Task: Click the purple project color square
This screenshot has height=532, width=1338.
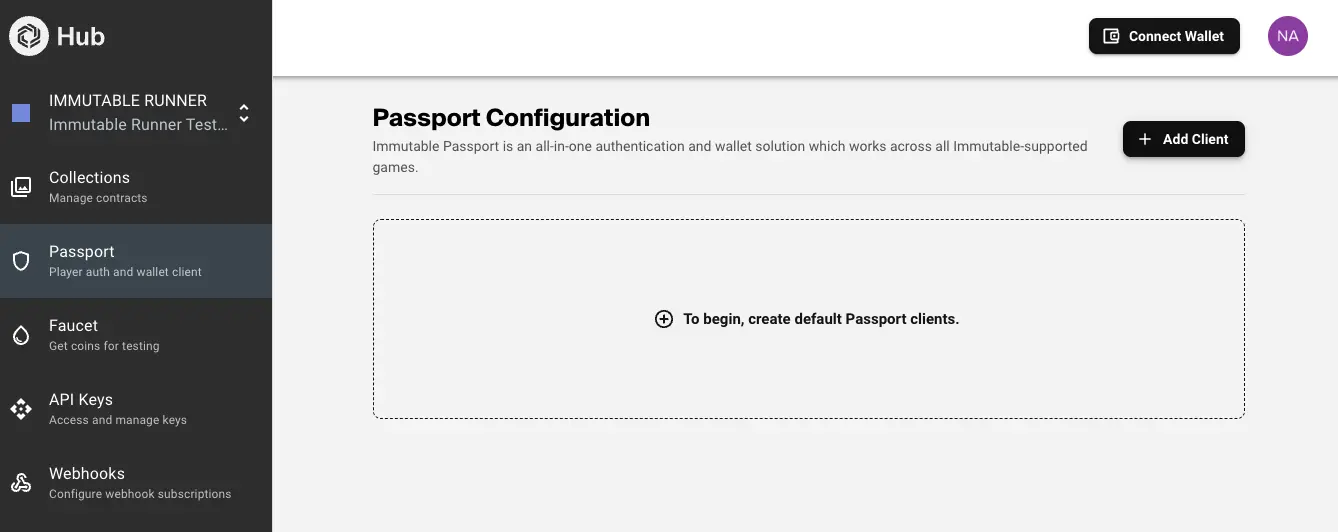Action: coord(21,113)
